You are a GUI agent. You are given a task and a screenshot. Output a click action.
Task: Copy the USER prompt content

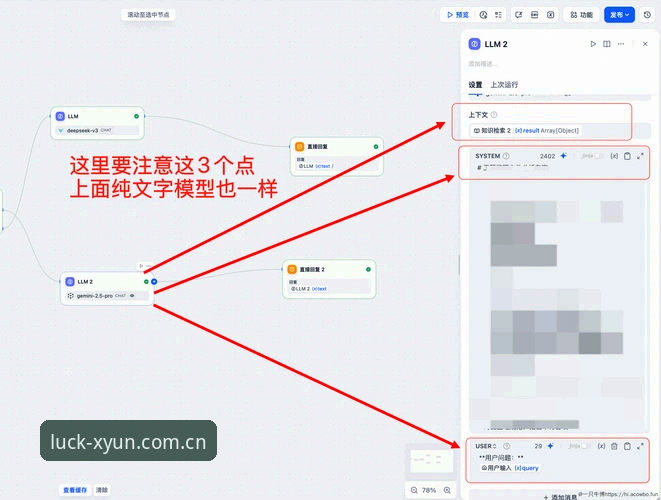point(627,446)
